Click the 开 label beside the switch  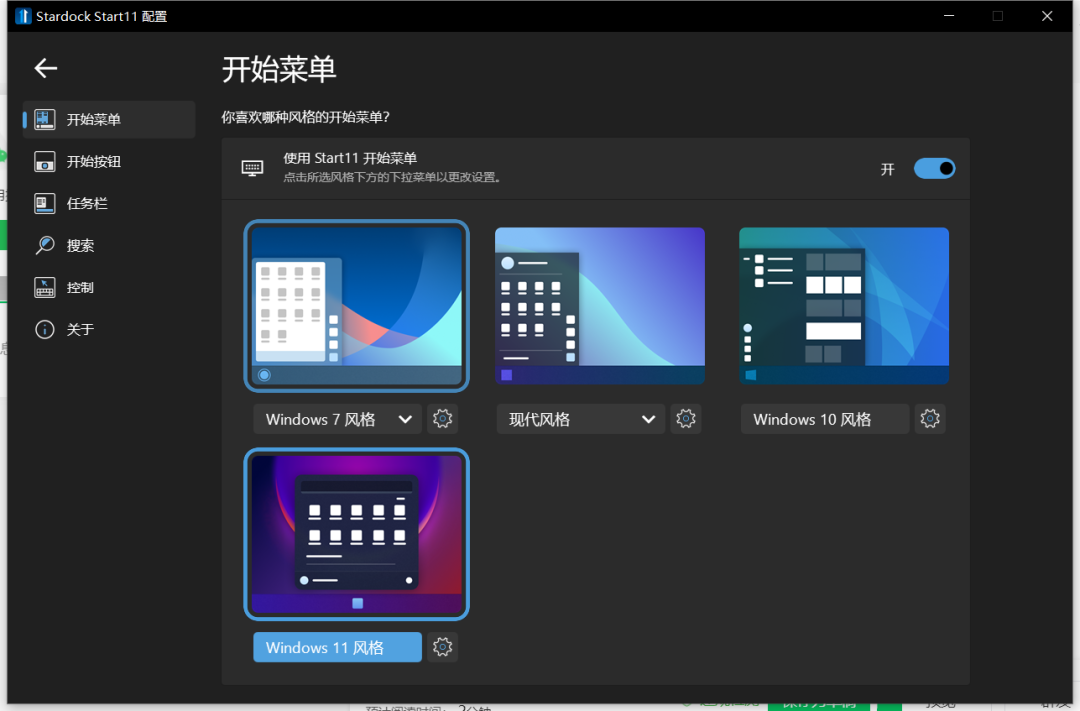(888, 169)
